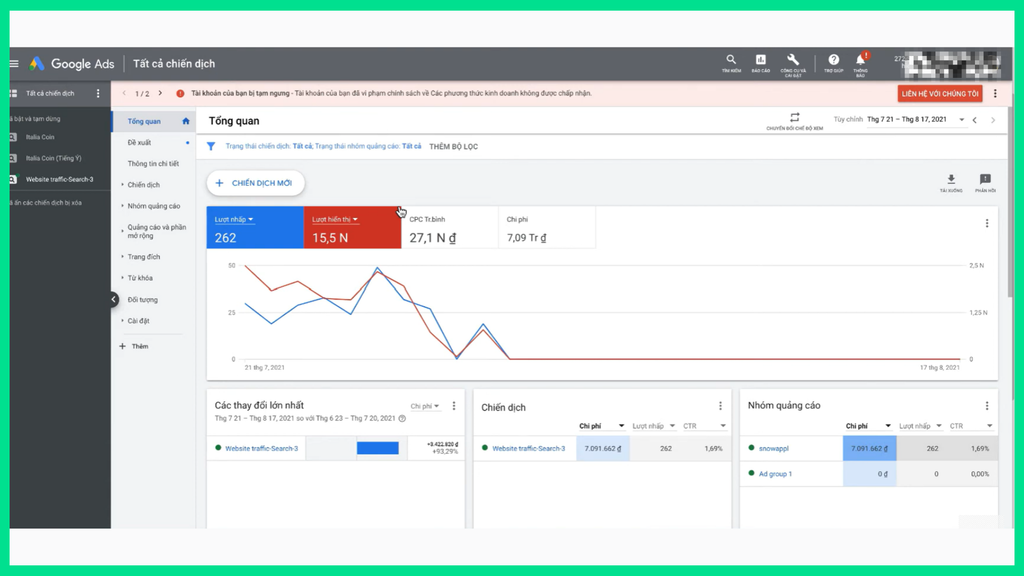Click the filter funnel icon
The width and height of the screenshot is (1024, 576).
(x=211, y=146)
